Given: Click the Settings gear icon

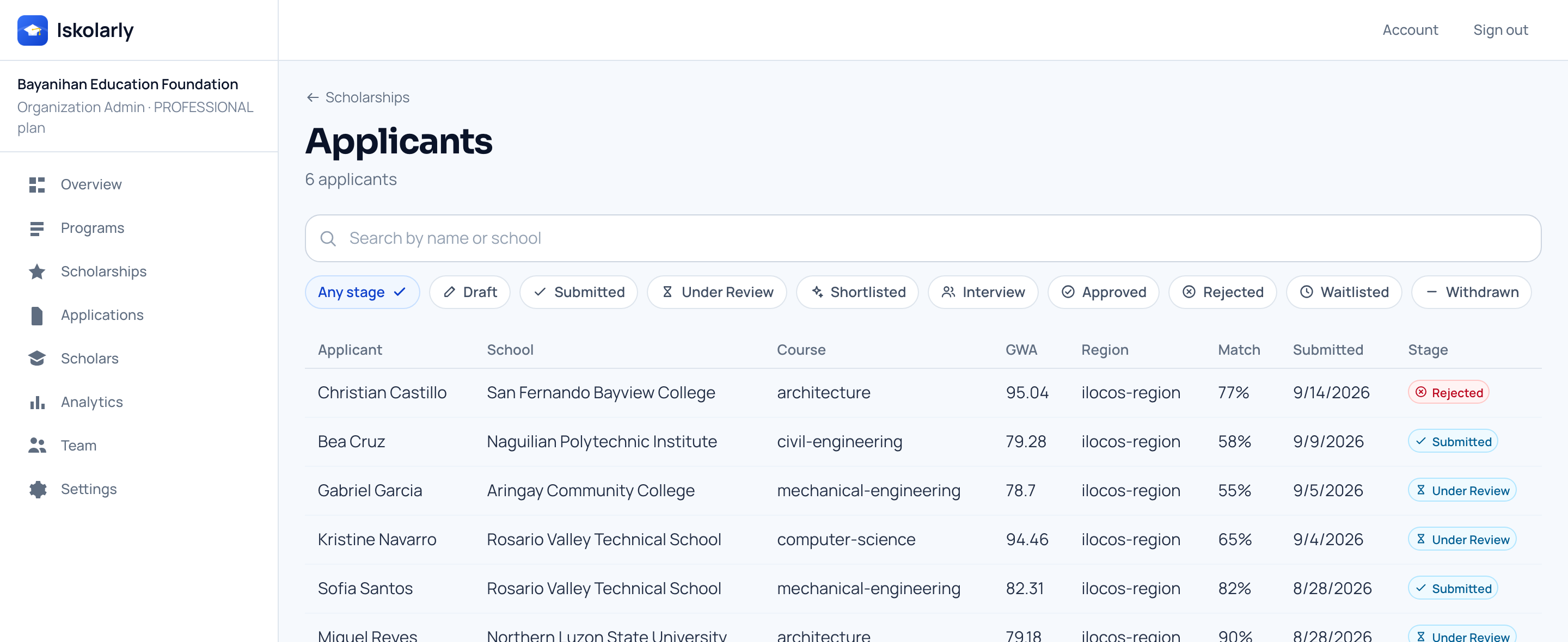Looking at the screenshot, I should point(37,489).
